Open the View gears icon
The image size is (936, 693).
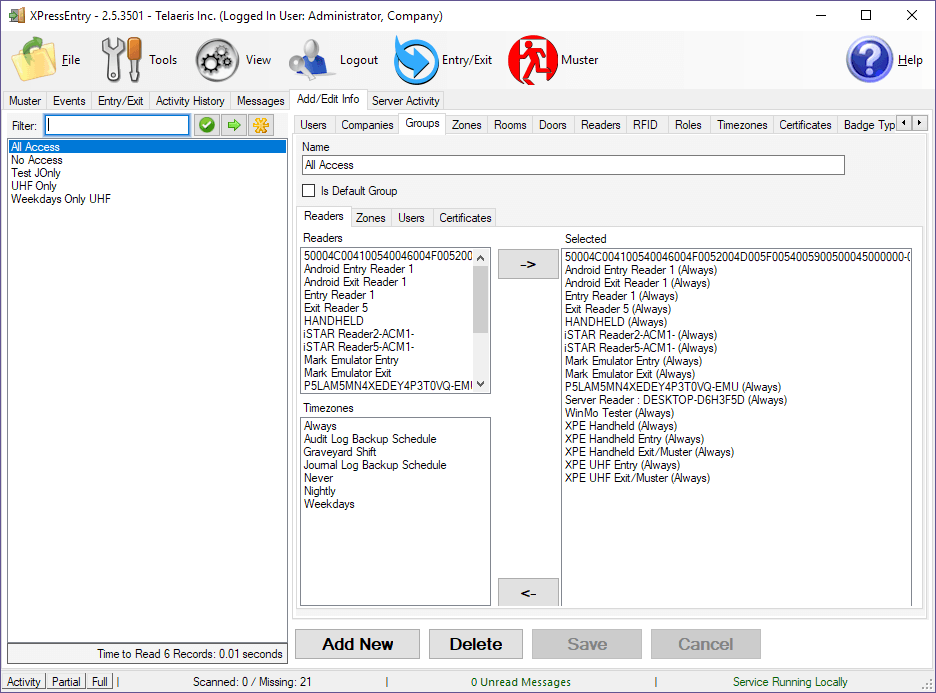click(x=216, y=60)
